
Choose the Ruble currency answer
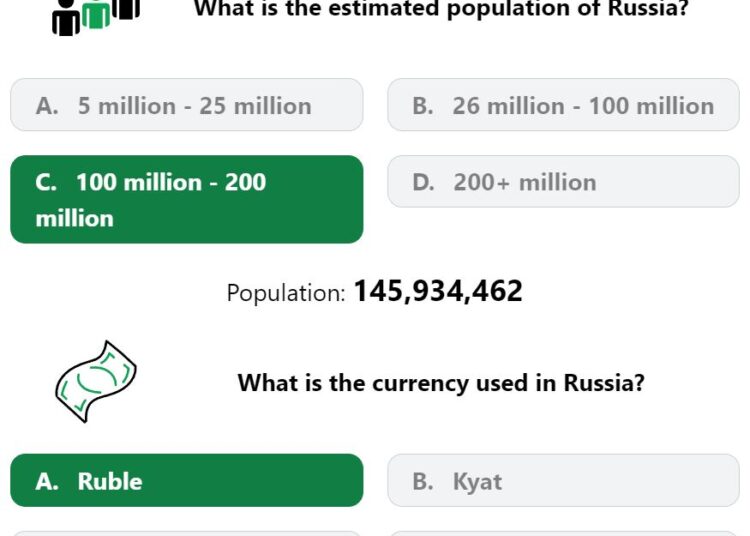point(187,481)
